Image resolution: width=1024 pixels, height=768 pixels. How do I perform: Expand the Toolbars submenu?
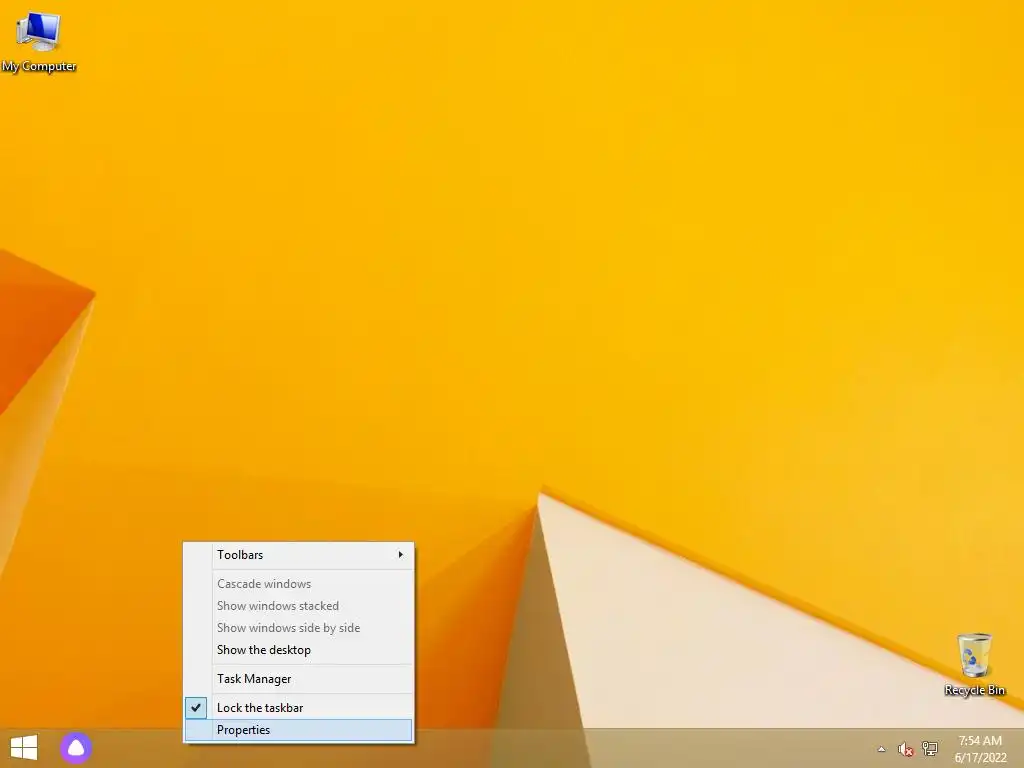coord(299,555)
